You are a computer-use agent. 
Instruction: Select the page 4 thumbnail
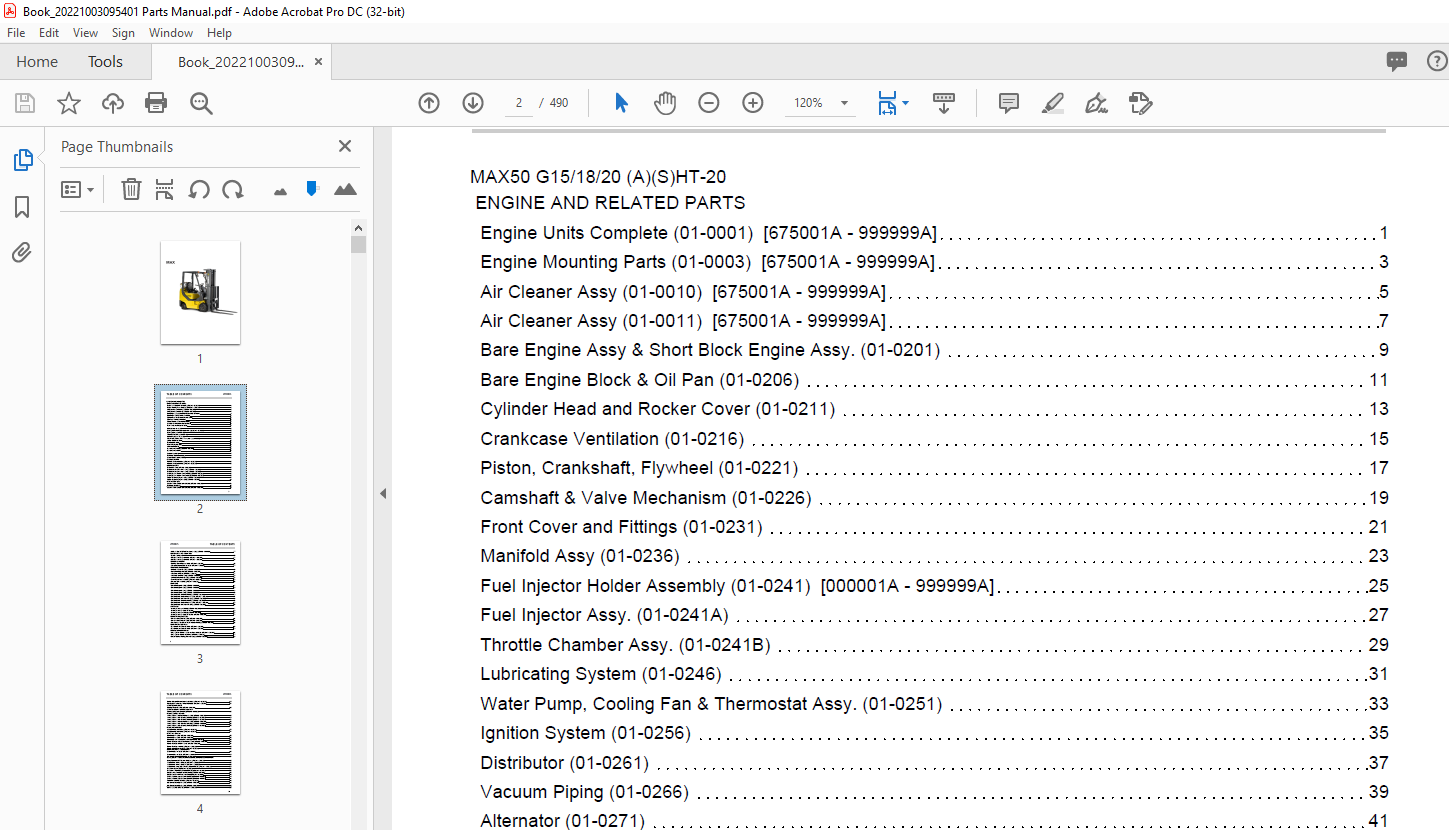200,742
